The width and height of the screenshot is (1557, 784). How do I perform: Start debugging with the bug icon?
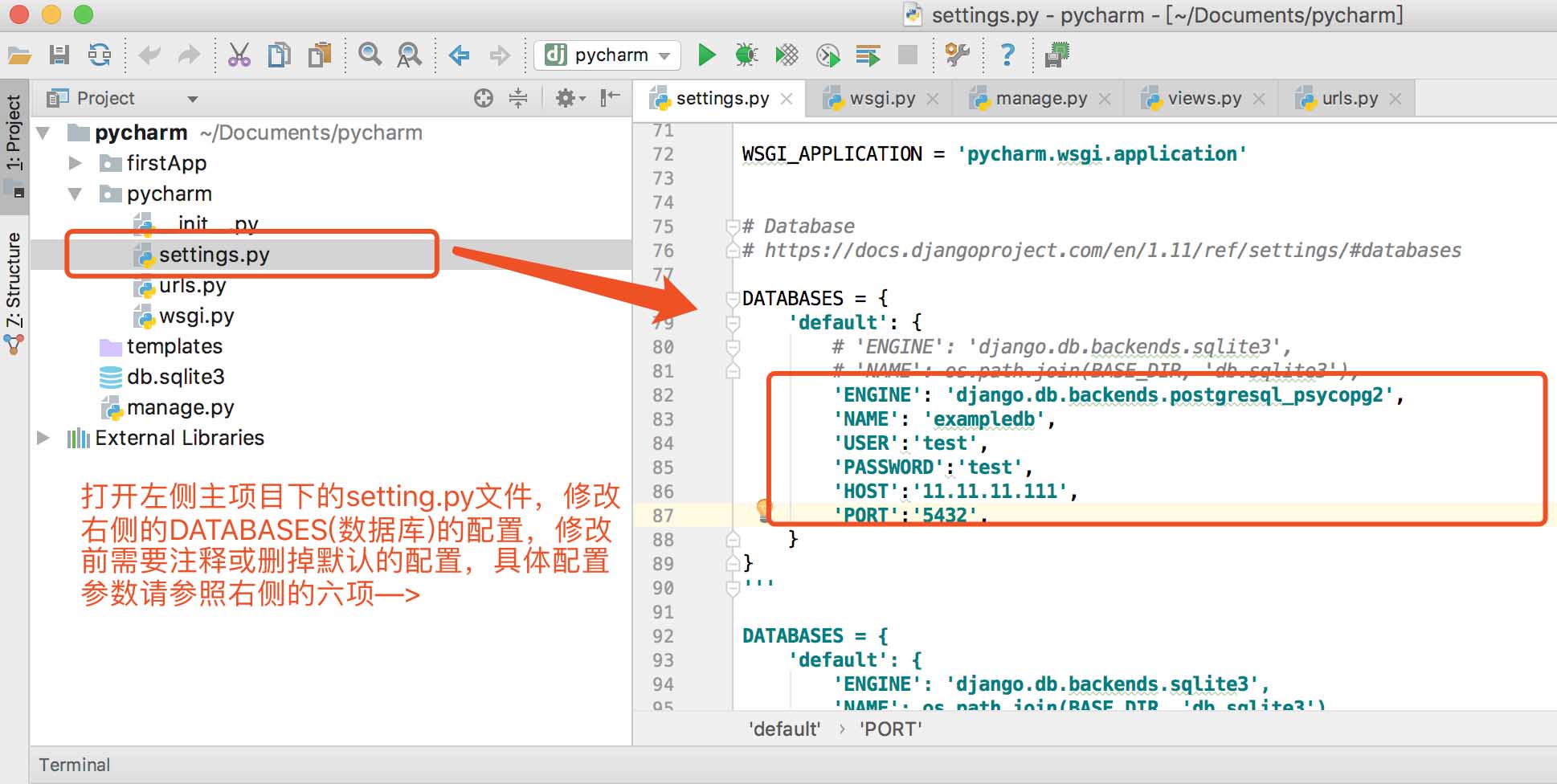tap(746, 55)
